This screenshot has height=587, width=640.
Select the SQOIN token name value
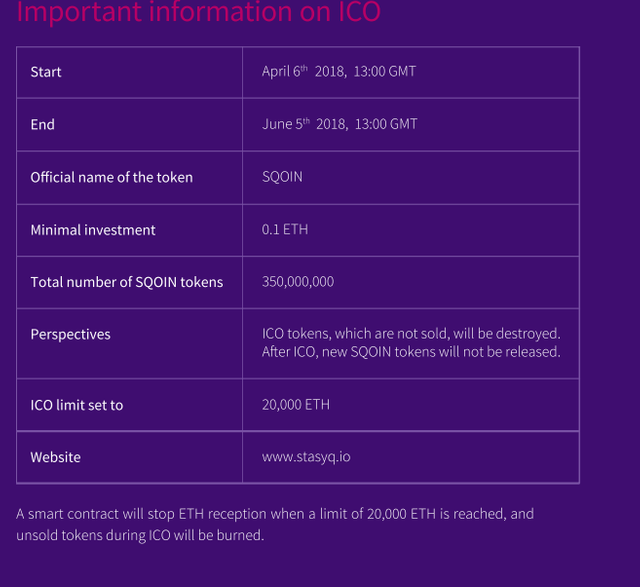click(282, 177)
